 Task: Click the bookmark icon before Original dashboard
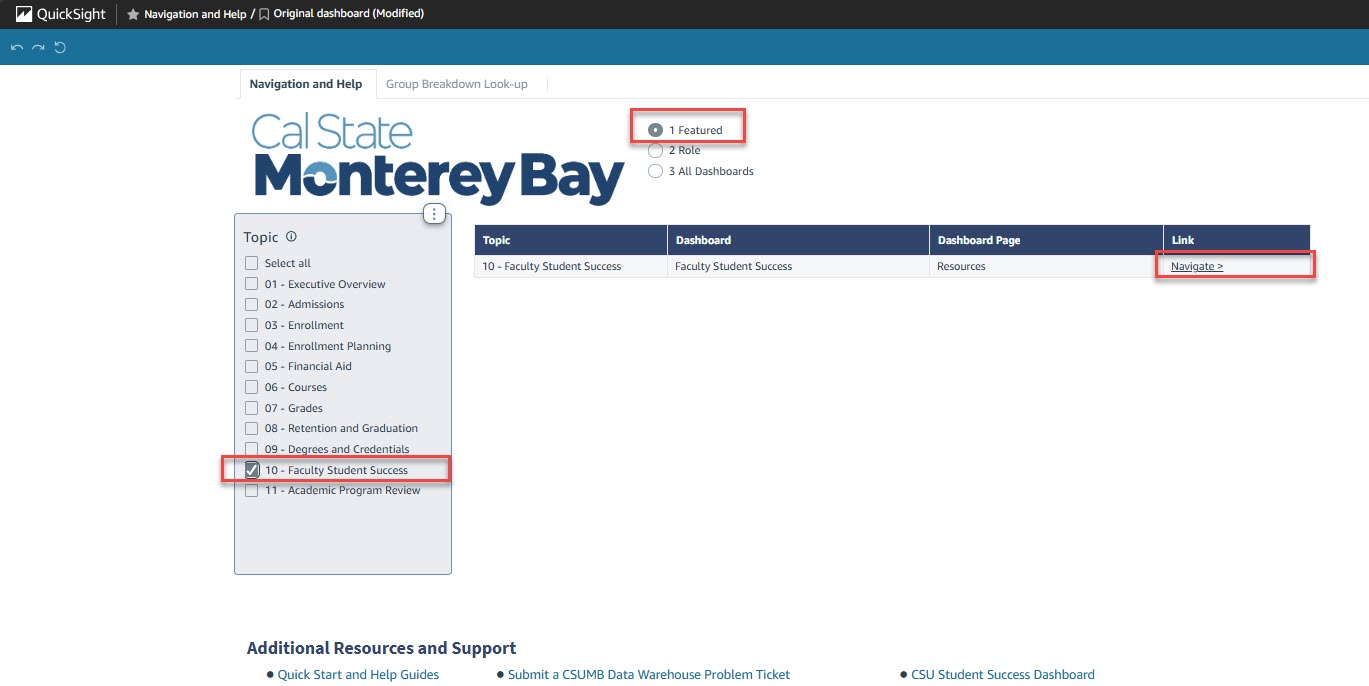pyautogui.click(x=263, y=14)
